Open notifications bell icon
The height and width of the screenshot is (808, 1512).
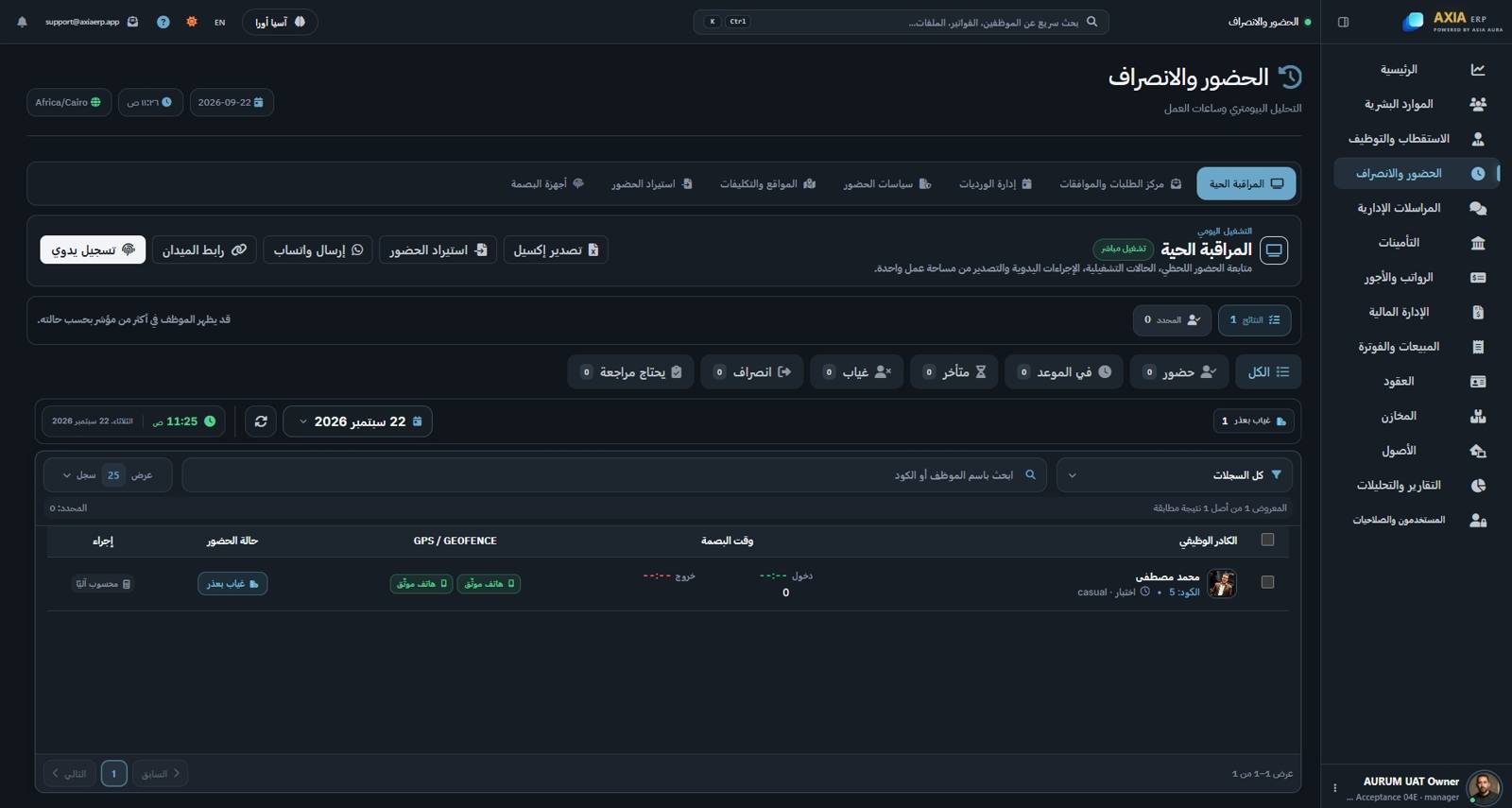23,22
